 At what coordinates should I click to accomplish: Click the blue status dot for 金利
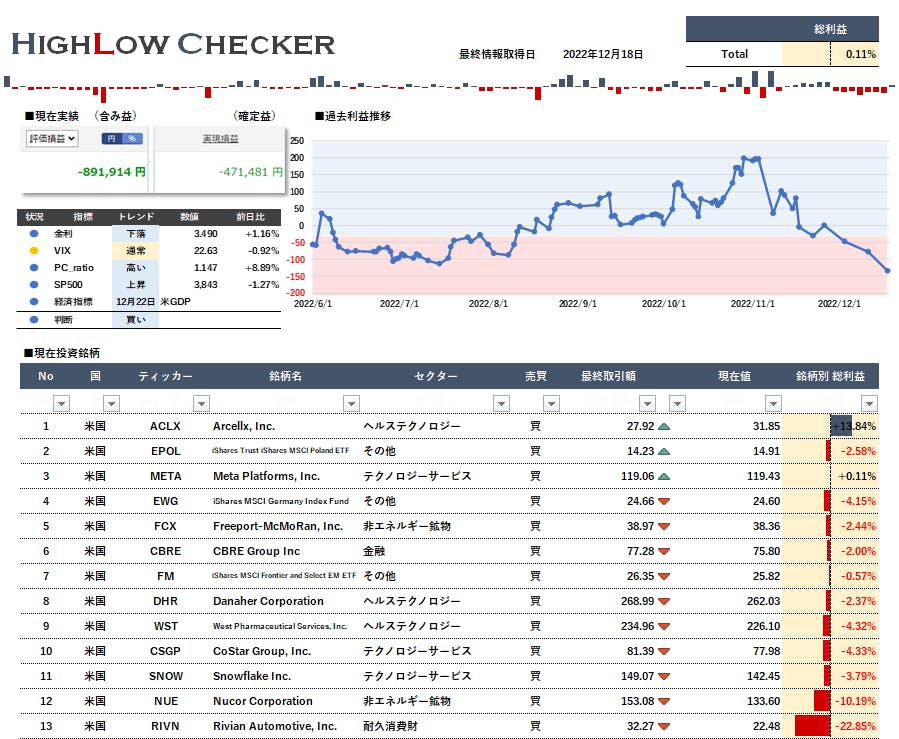tap(34, 233)
